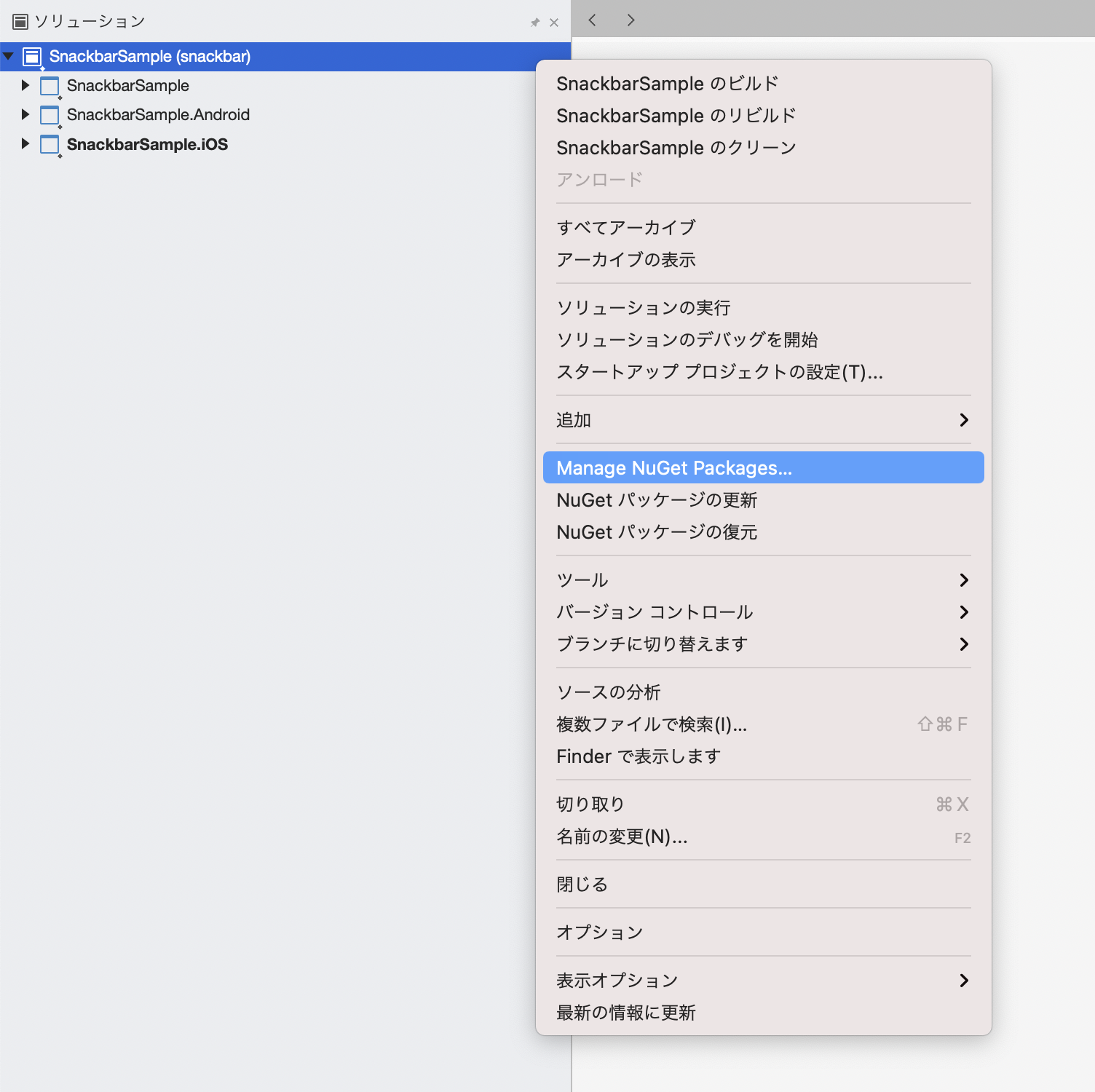
Task: Open the 追加 submenu arrow
Action: [x=964, y=420]
